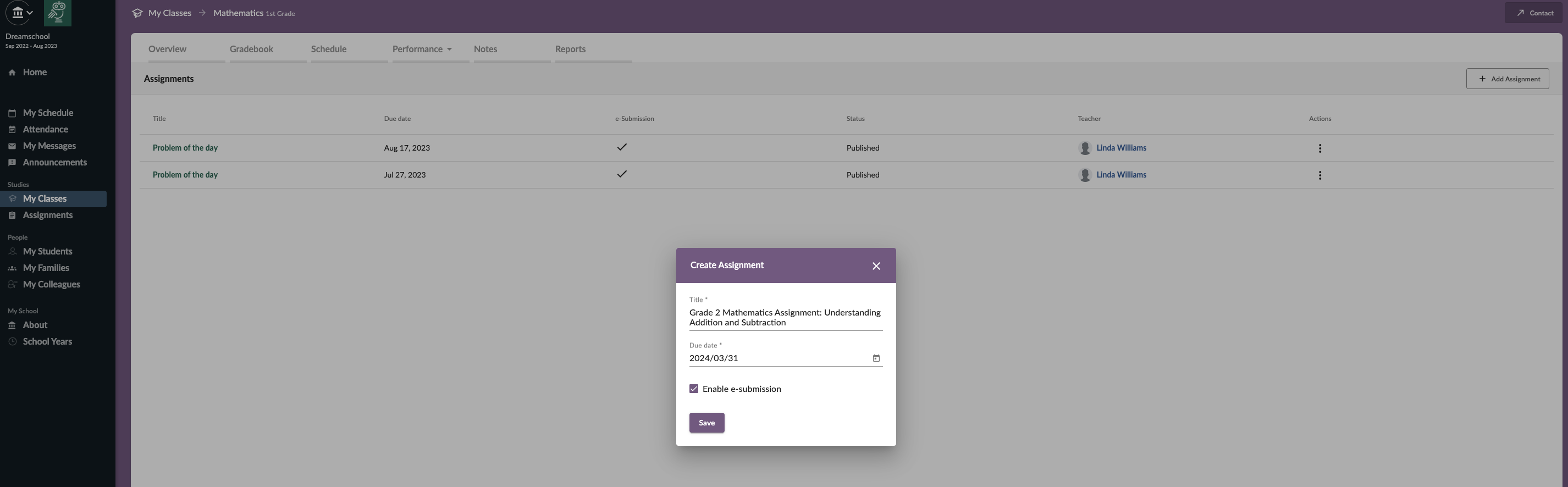Screen dimensions: 1568x487
Task: Click Linda Williams avatar in Jul 27 row
Action: [1085, 175]
